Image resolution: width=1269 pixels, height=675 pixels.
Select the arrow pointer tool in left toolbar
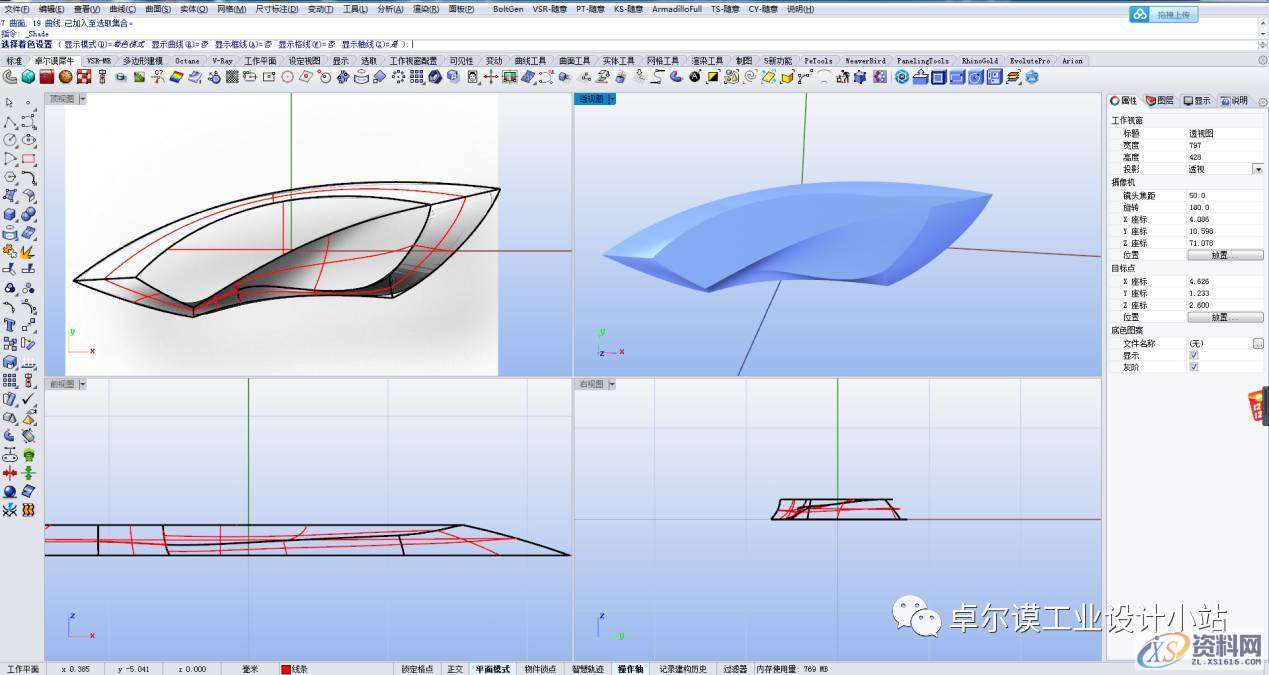click(x=10, y=103)
